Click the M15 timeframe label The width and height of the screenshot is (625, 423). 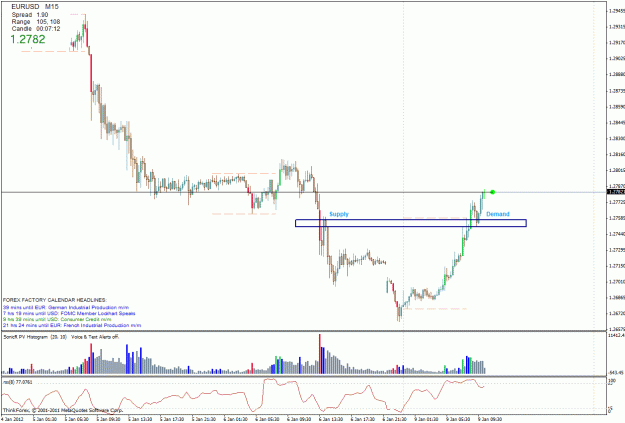click(52, 7)
